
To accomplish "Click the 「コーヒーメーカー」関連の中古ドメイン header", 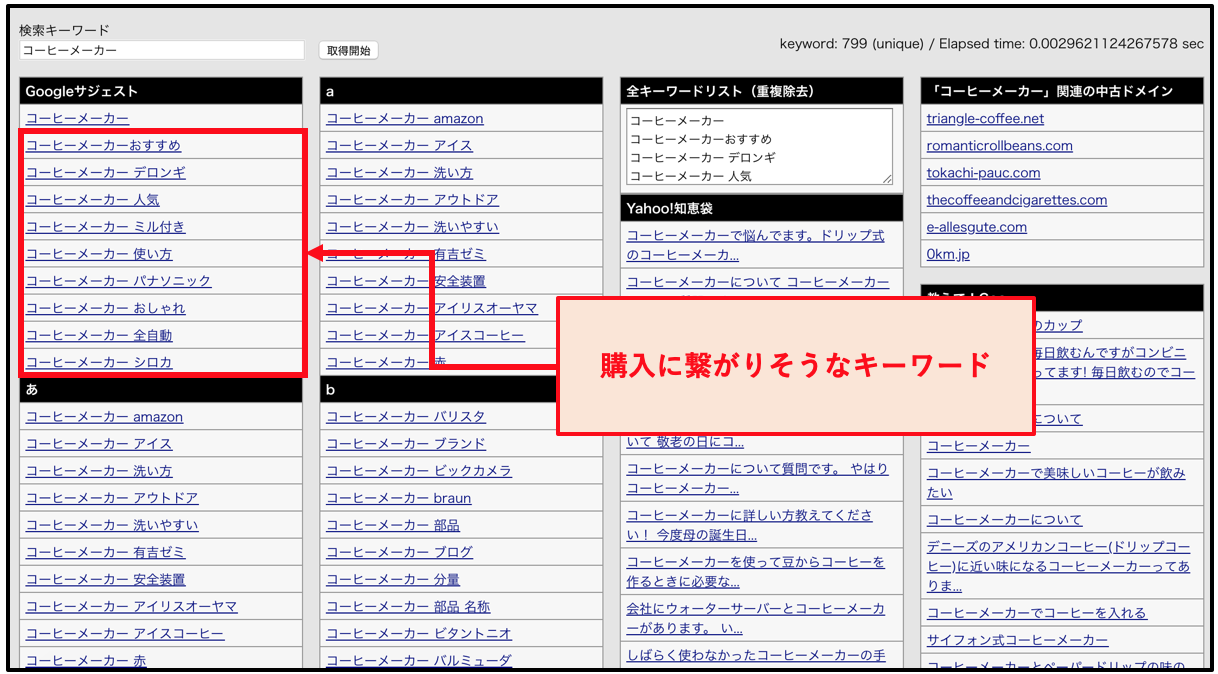I will 1062,91.
